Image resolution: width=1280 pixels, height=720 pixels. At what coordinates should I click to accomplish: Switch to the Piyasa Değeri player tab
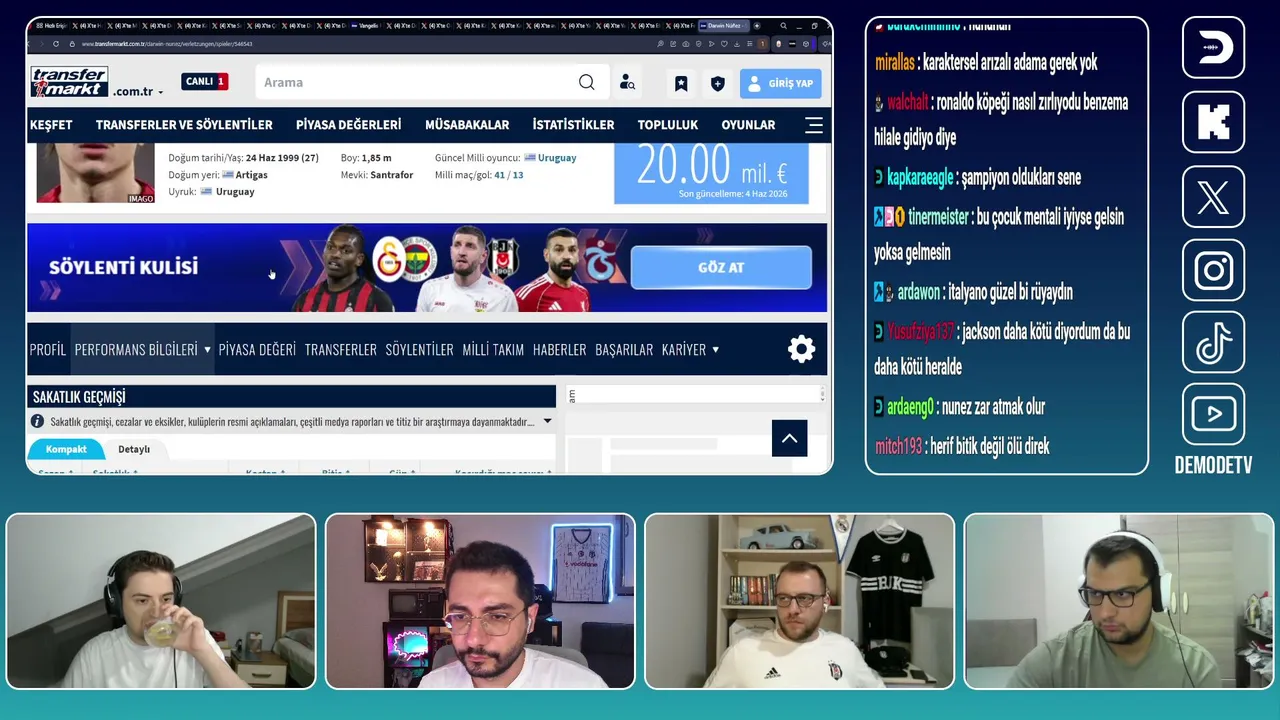[257, 349]
